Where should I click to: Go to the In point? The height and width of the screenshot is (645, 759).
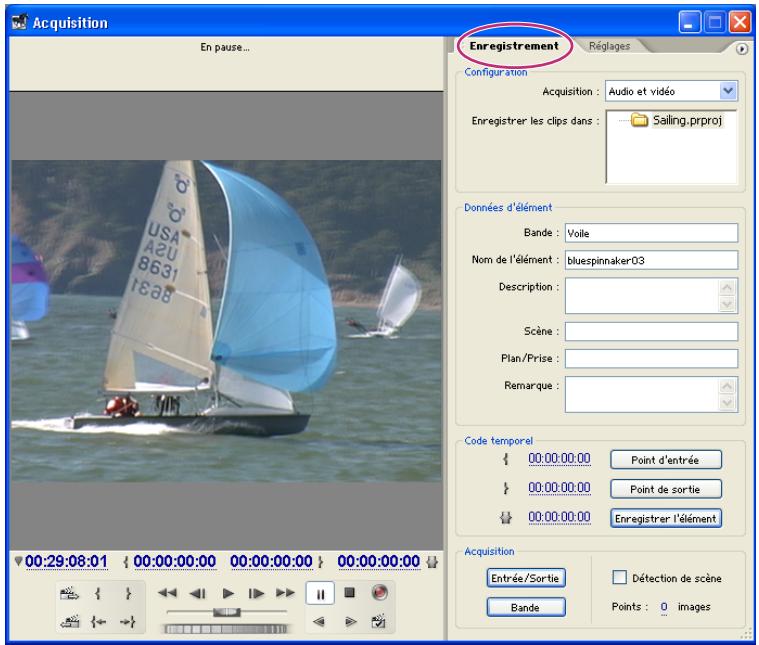tap(98, 622)
